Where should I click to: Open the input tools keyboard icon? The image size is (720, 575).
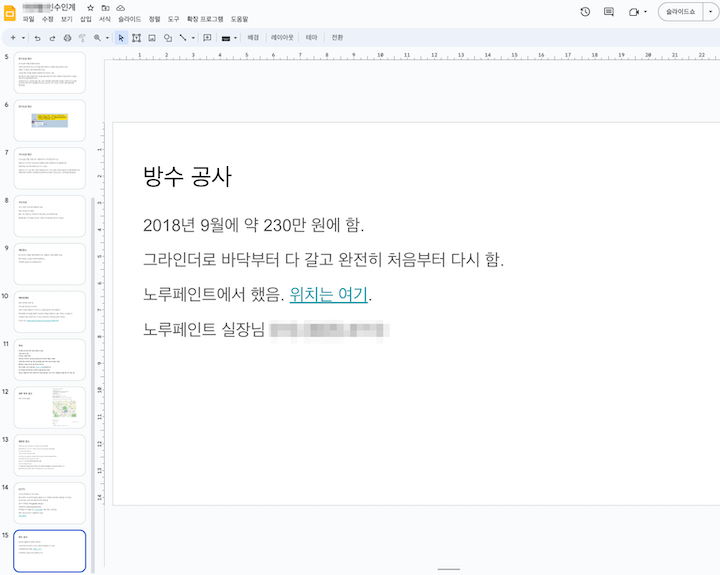[x=225, y=38]
